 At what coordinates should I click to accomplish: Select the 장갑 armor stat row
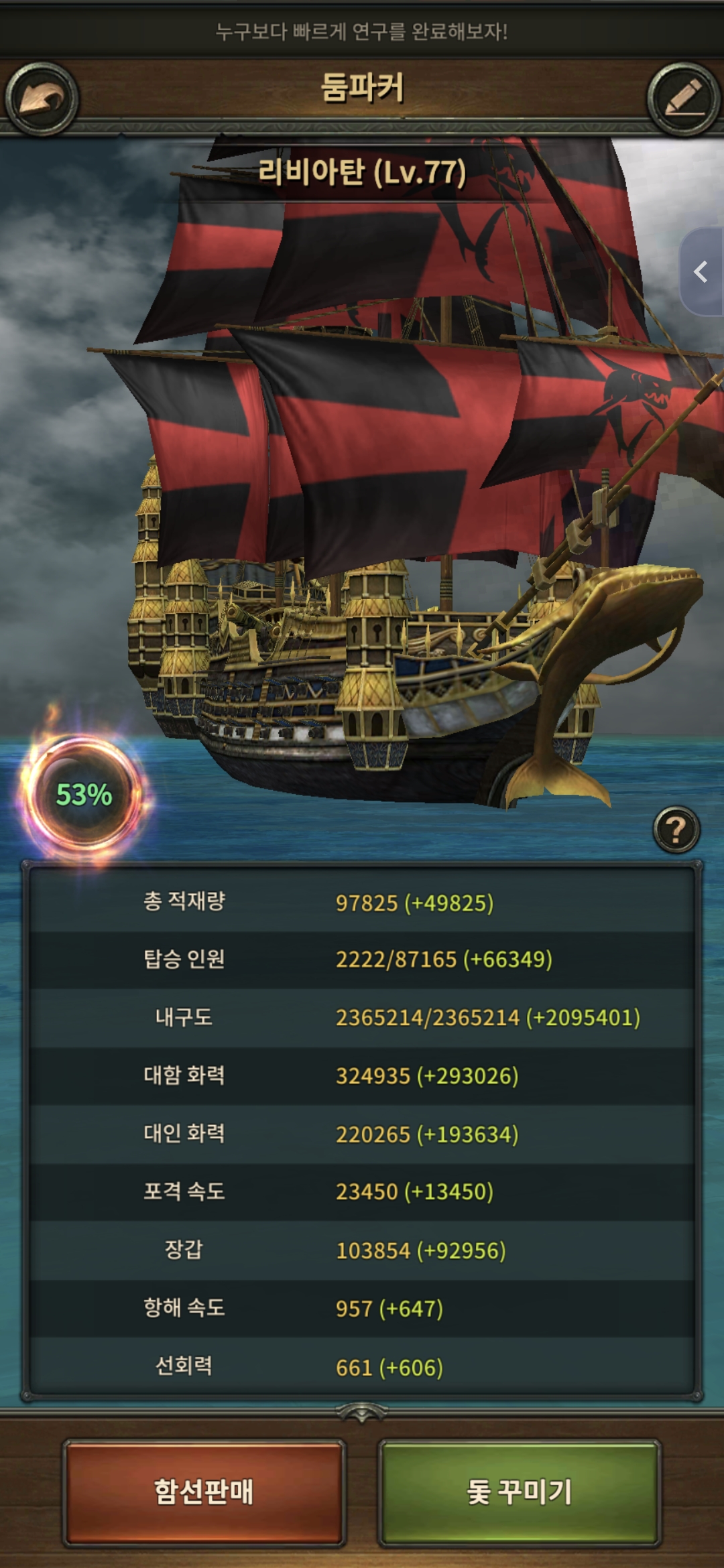point(362,1250)
